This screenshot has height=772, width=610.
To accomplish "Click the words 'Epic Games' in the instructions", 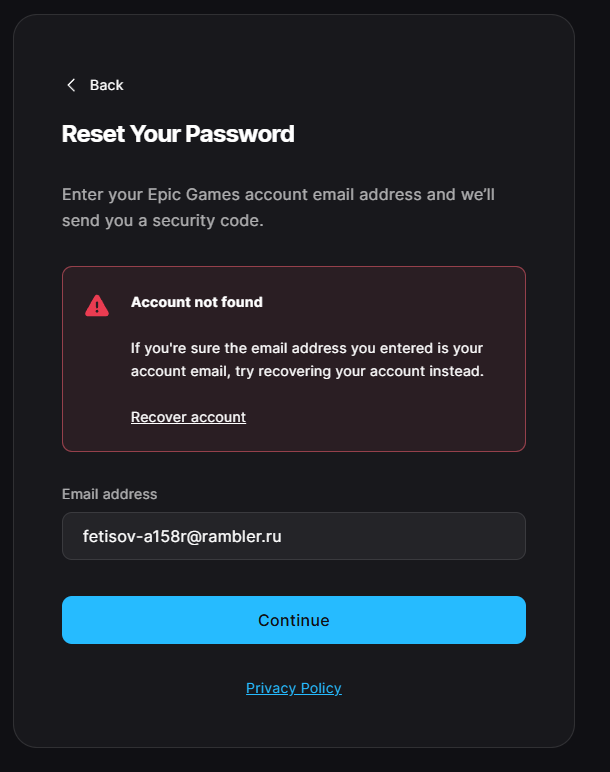I will [193, 194].
